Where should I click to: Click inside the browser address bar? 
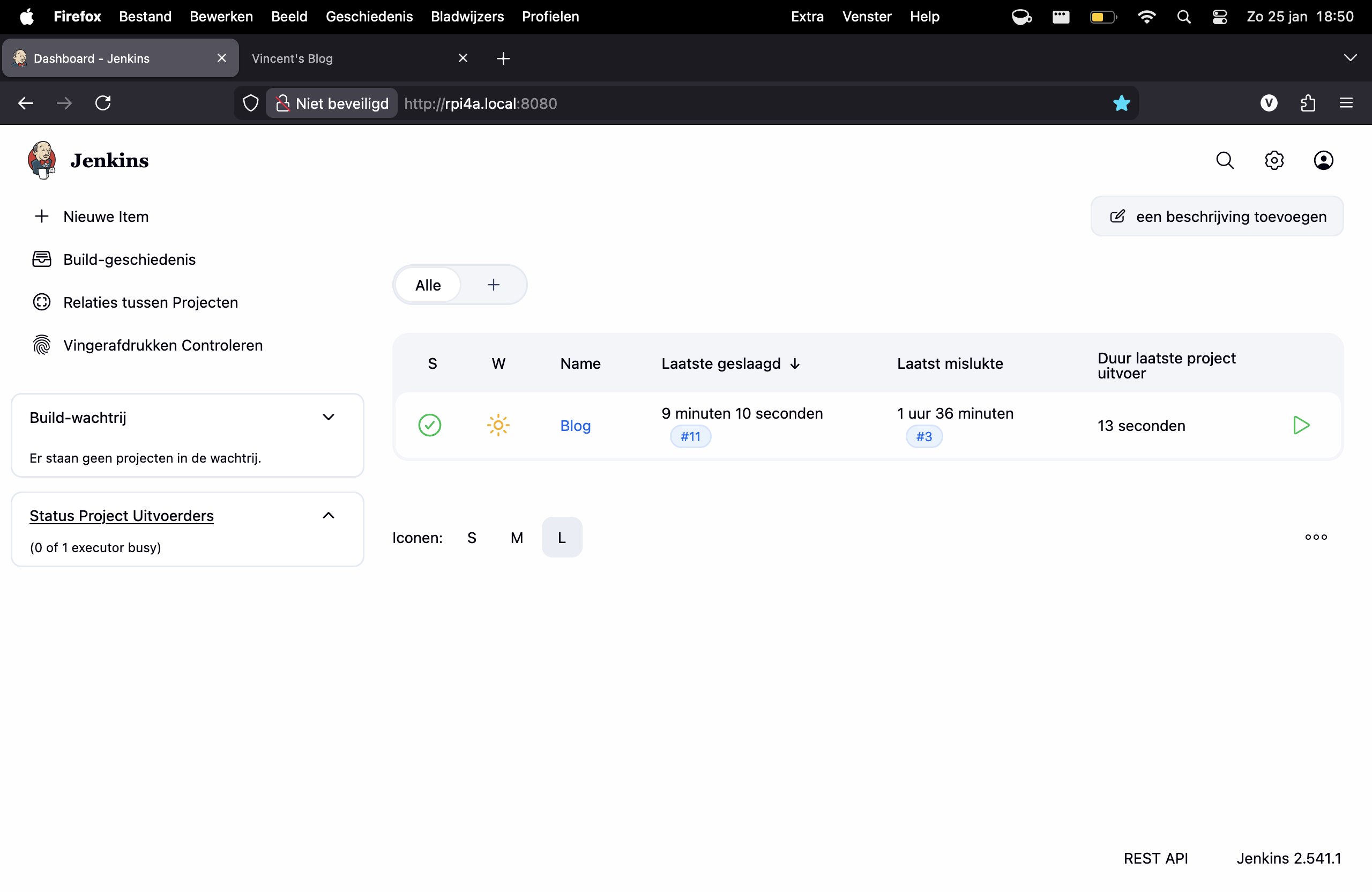click(x=692, y=103)
